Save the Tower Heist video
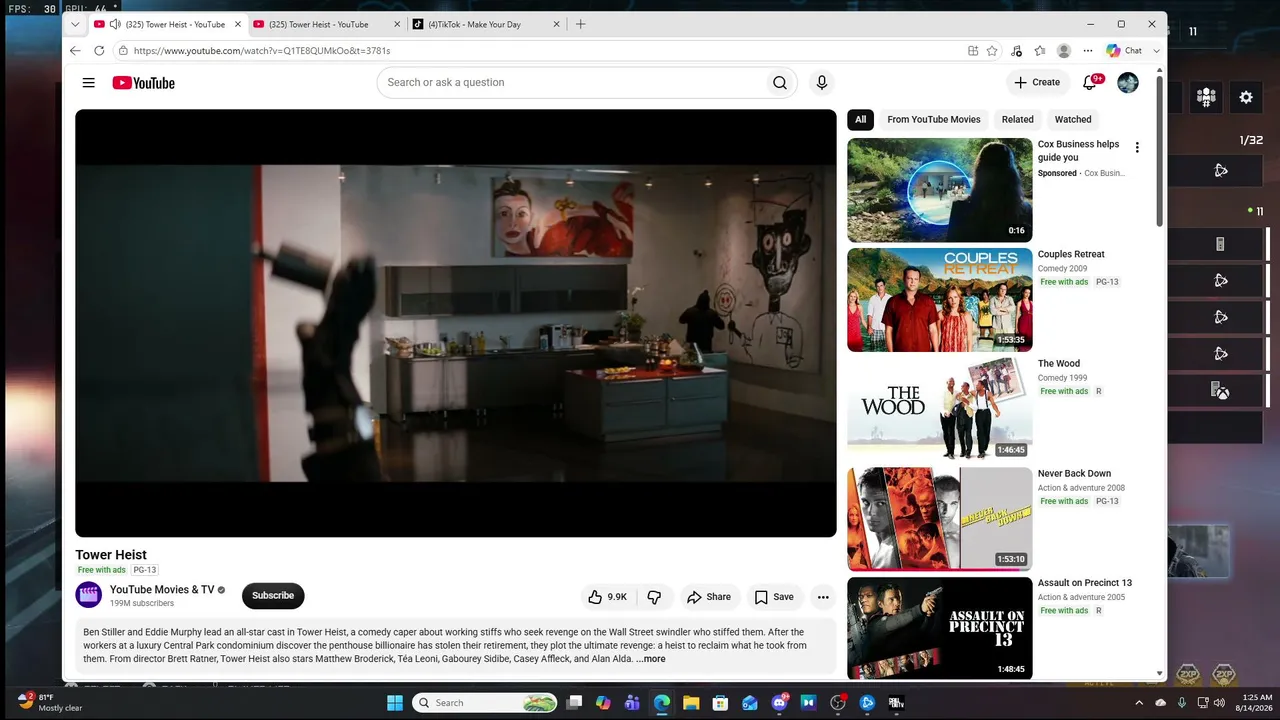 click(x=774, y=597)
